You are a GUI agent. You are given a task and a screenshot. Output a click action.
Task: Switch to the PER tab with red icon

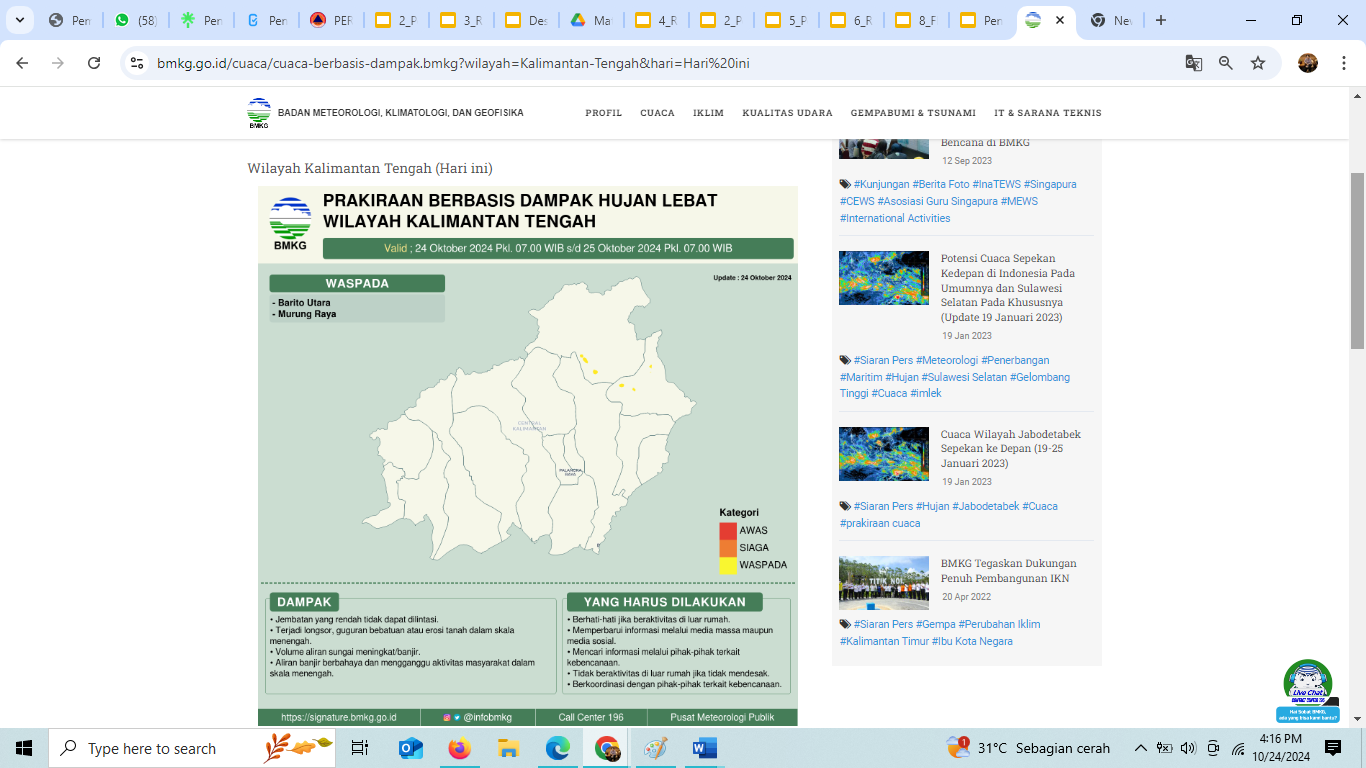click(331, 20)
